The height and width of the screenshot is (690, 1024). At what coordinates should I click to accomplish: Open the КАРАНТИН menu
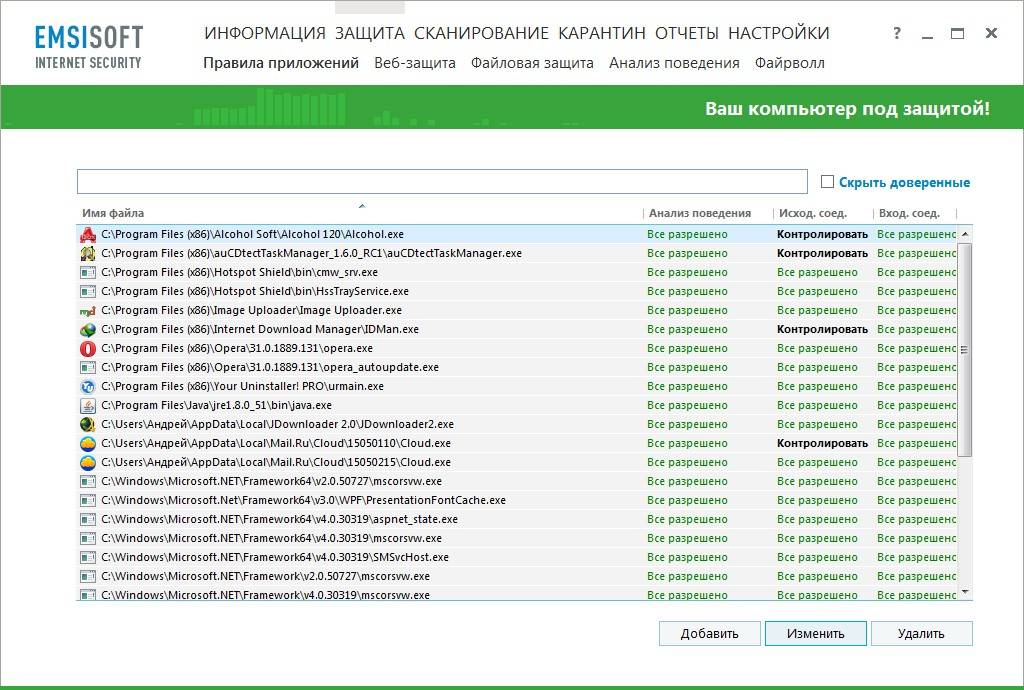(602, 33)
